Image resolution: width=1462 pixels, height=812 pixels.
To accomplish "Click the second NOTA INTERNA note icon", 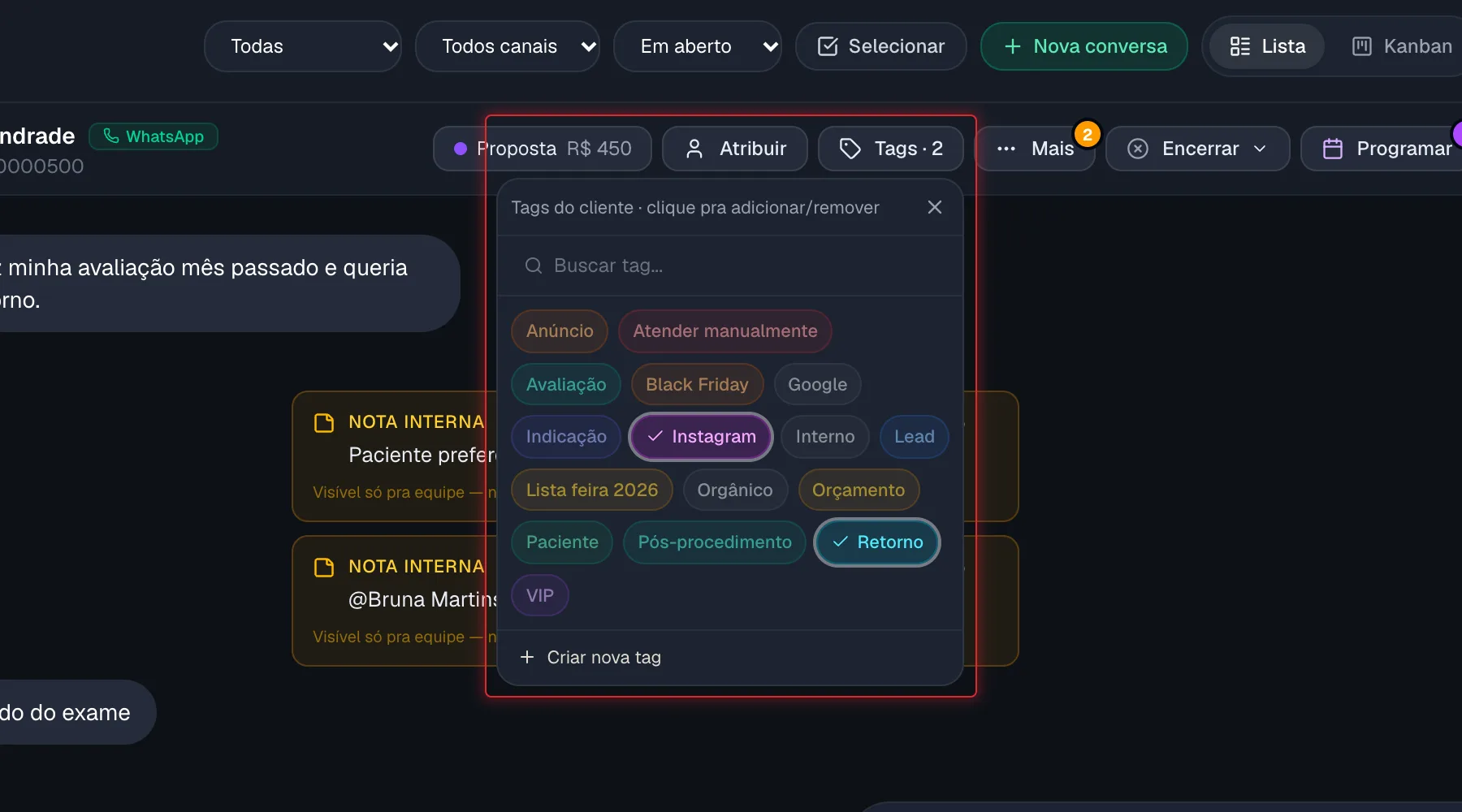I will (x=324, y=567).
